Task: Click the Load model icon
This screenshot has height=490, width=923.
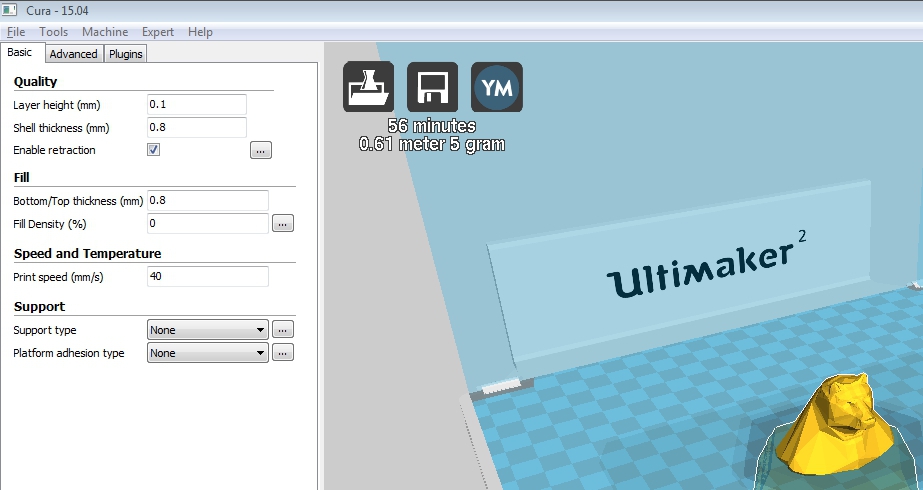Action: (368, 87)
